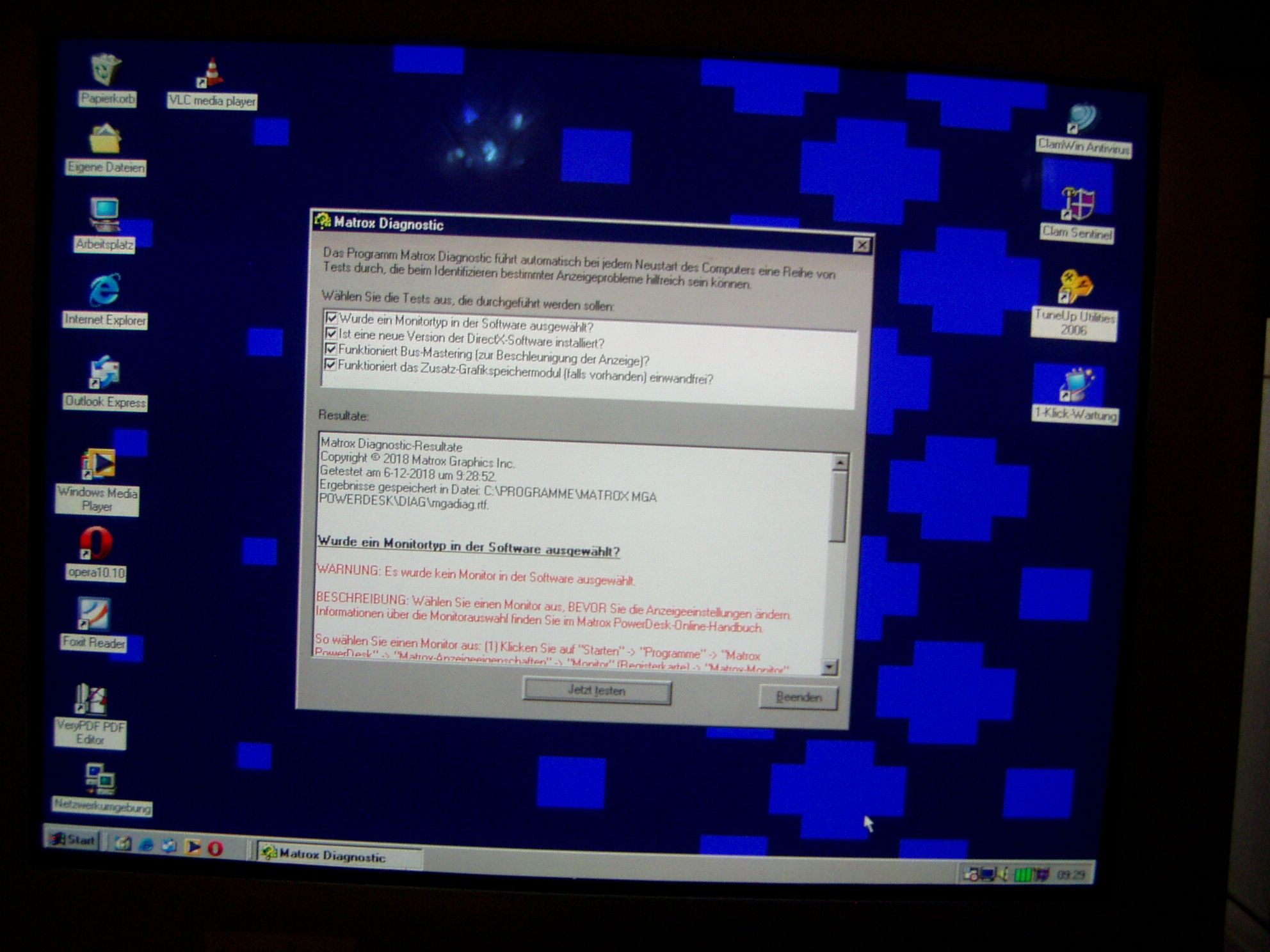This screenshot has height=952, width=1270.
Task: Uncheck the Monitortyp test checkbox
Action: point(332,317)
